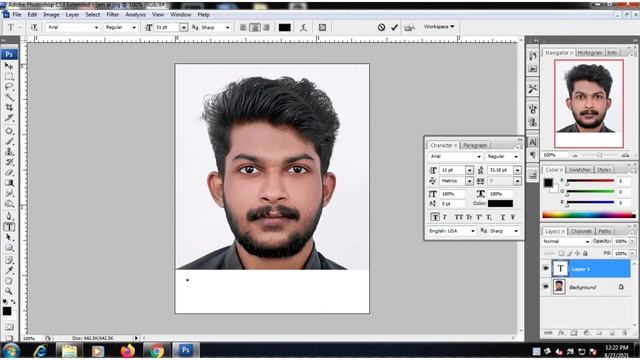Select the Eyedropper tool
The width and height of the screenshot is (640, 360).
9,270
